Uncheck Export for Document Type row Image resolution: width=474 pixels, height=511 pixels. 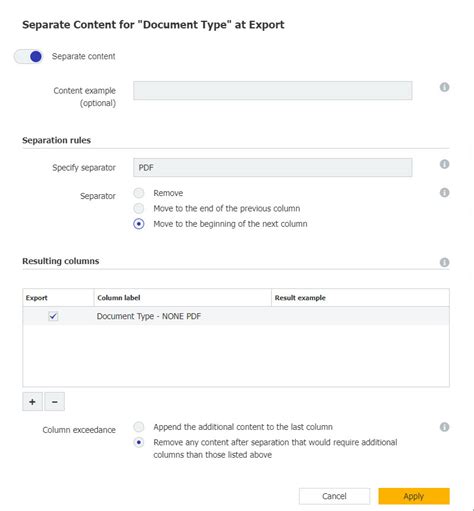53,316
